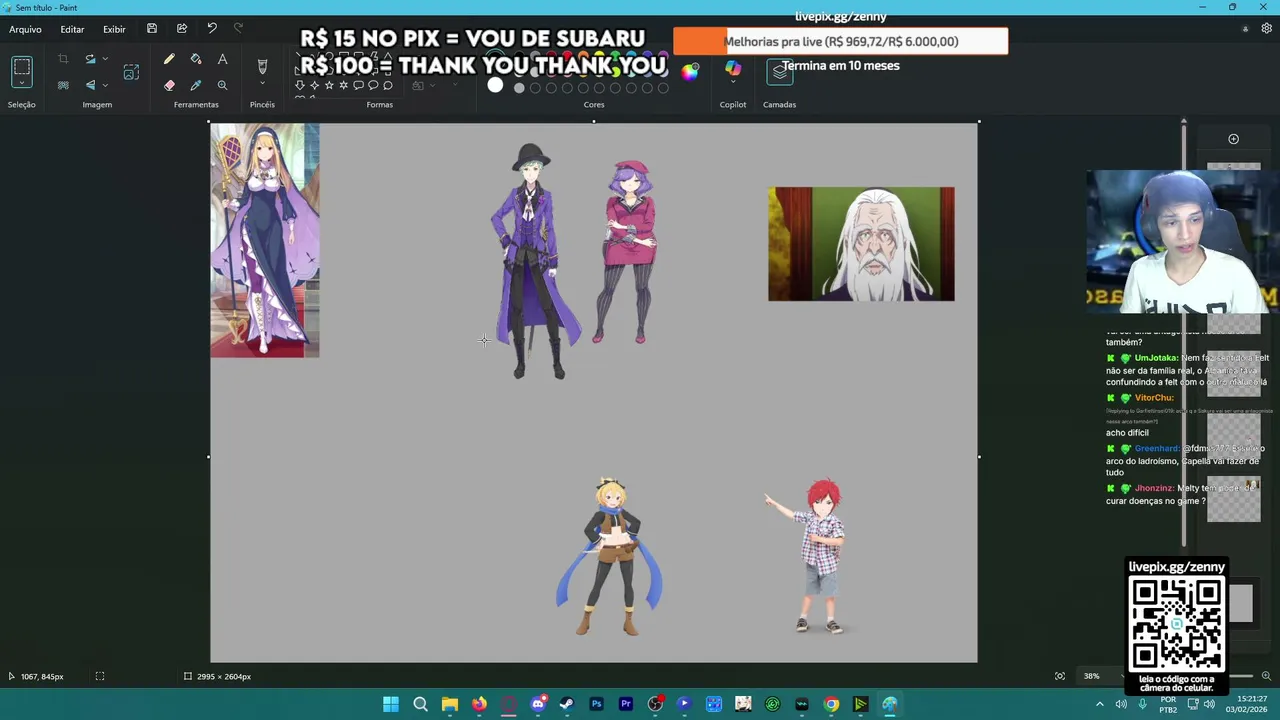Open the Arquivo menu
This screenshot has height=720, width=1280.
tap(25, 29)
